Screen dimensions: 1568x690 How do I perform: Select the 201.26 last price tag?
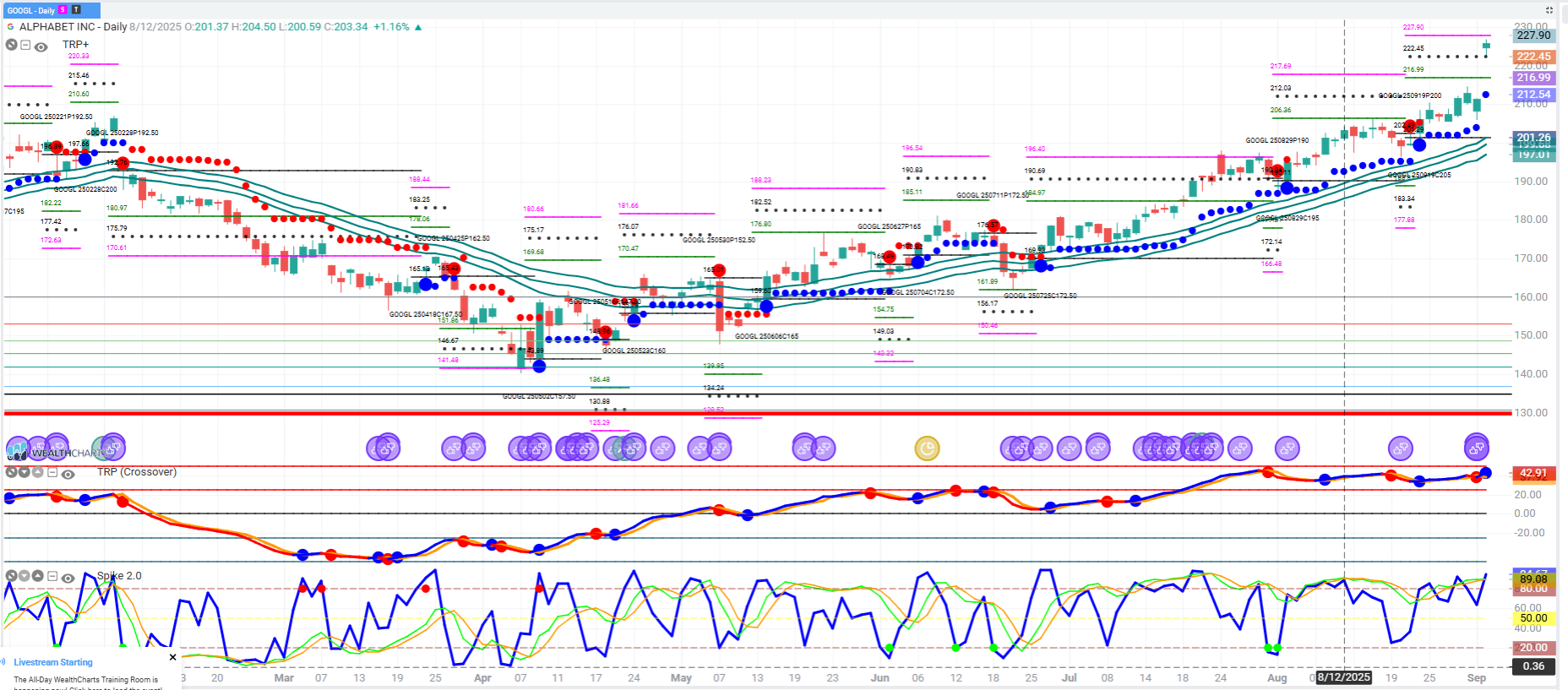point(1533,138)
